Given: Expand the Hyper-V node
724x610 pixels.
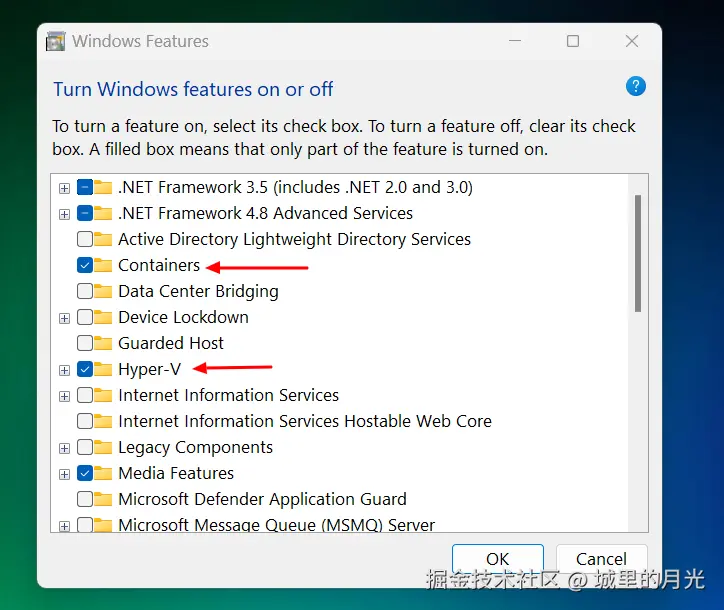Looking at the screenshot, I should [x=65, y=370].
